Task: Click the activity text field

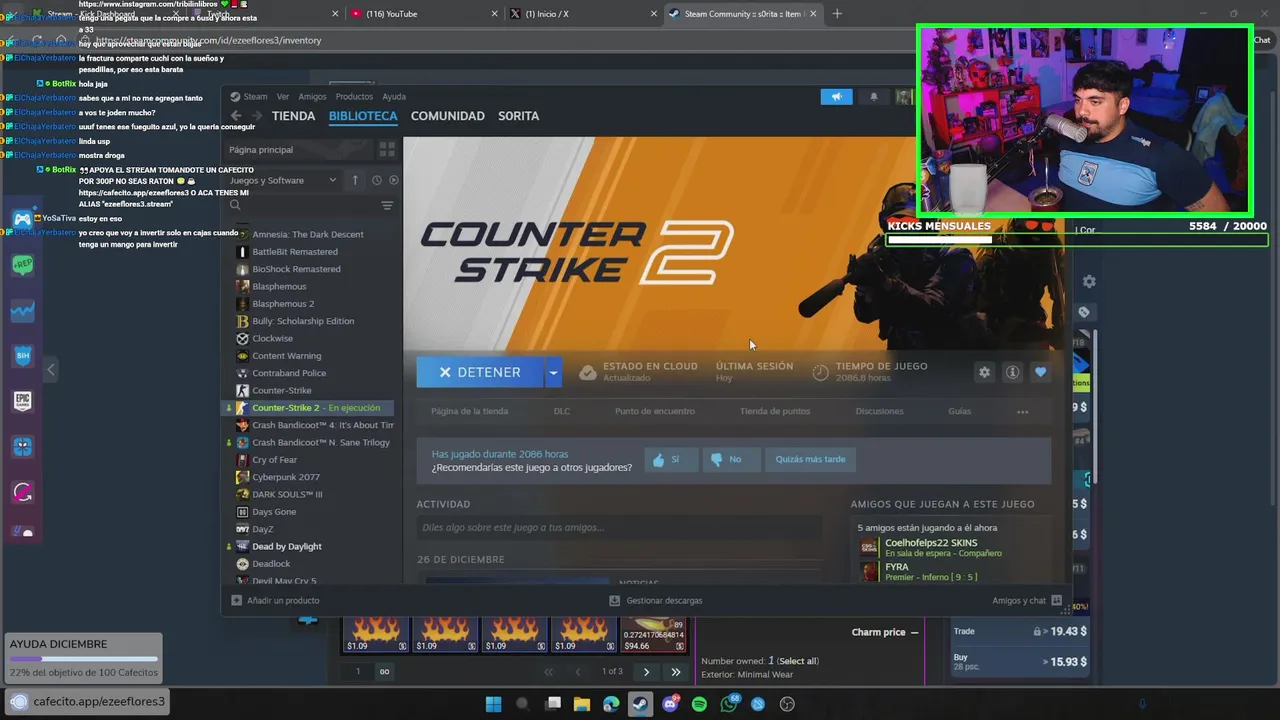Action: point(619,527)
